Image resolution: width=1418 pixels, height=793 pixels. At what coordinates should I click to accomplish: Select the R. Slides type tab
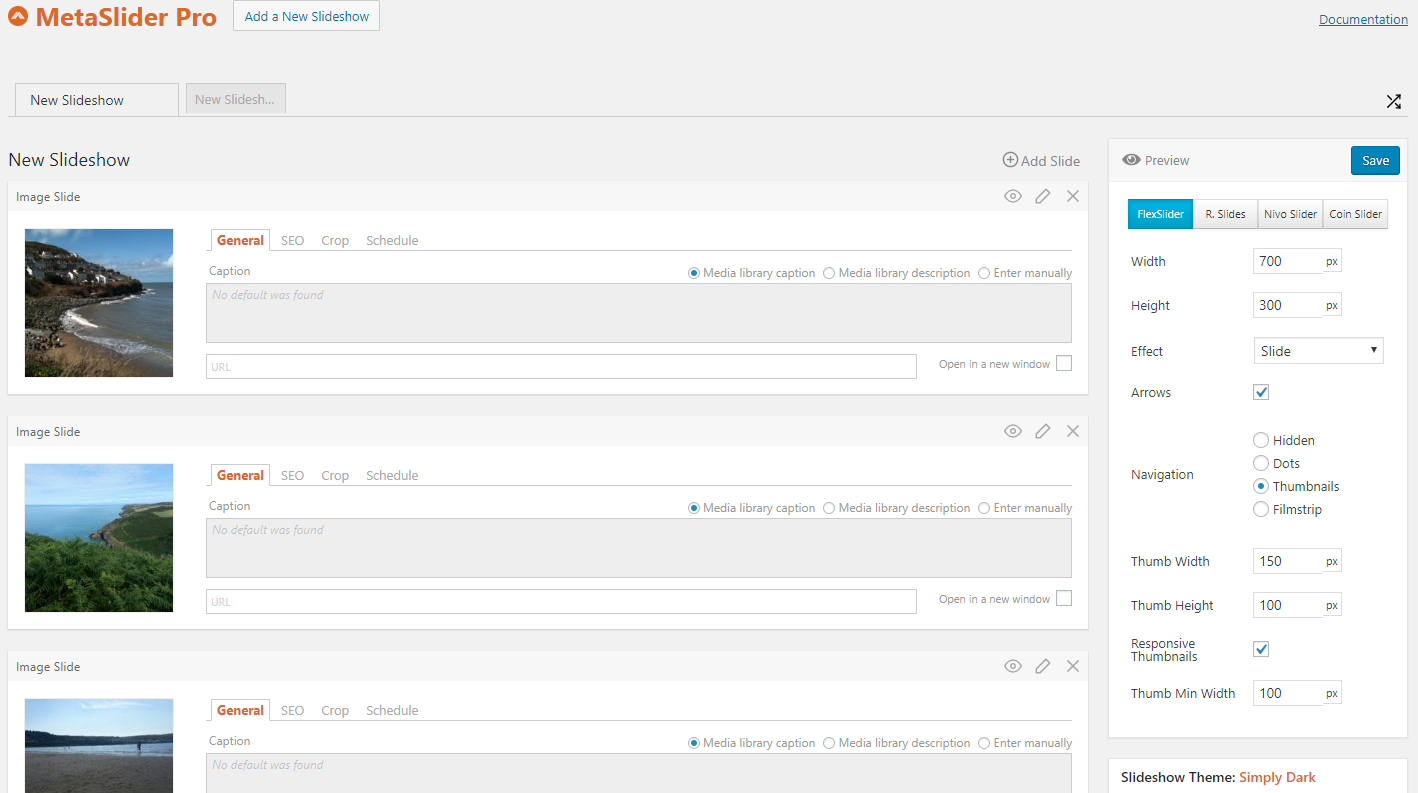[x=1225, y=214]
